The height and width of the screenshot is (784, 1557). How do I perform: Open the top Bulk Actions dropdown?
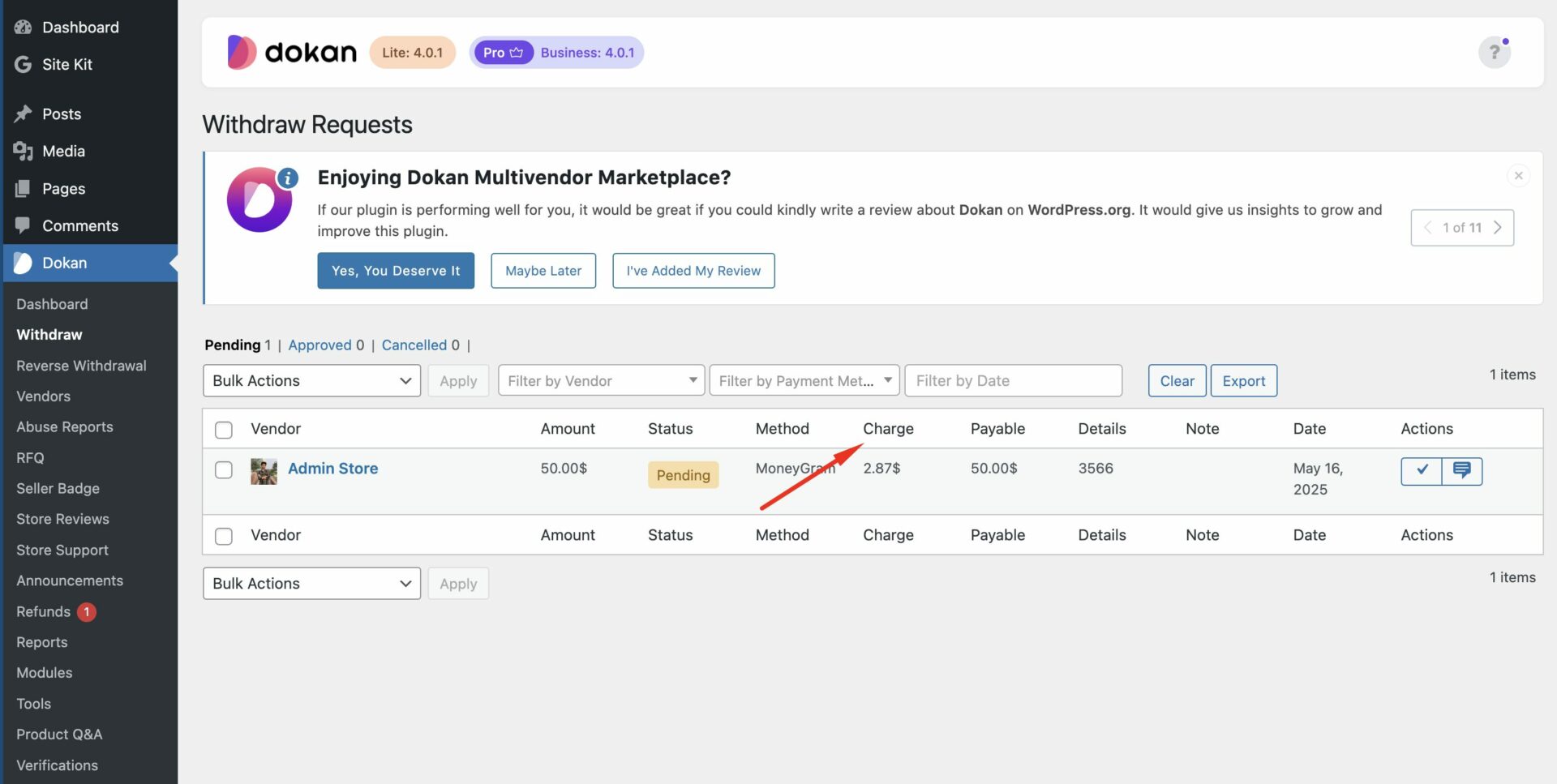tap(311, 381)
